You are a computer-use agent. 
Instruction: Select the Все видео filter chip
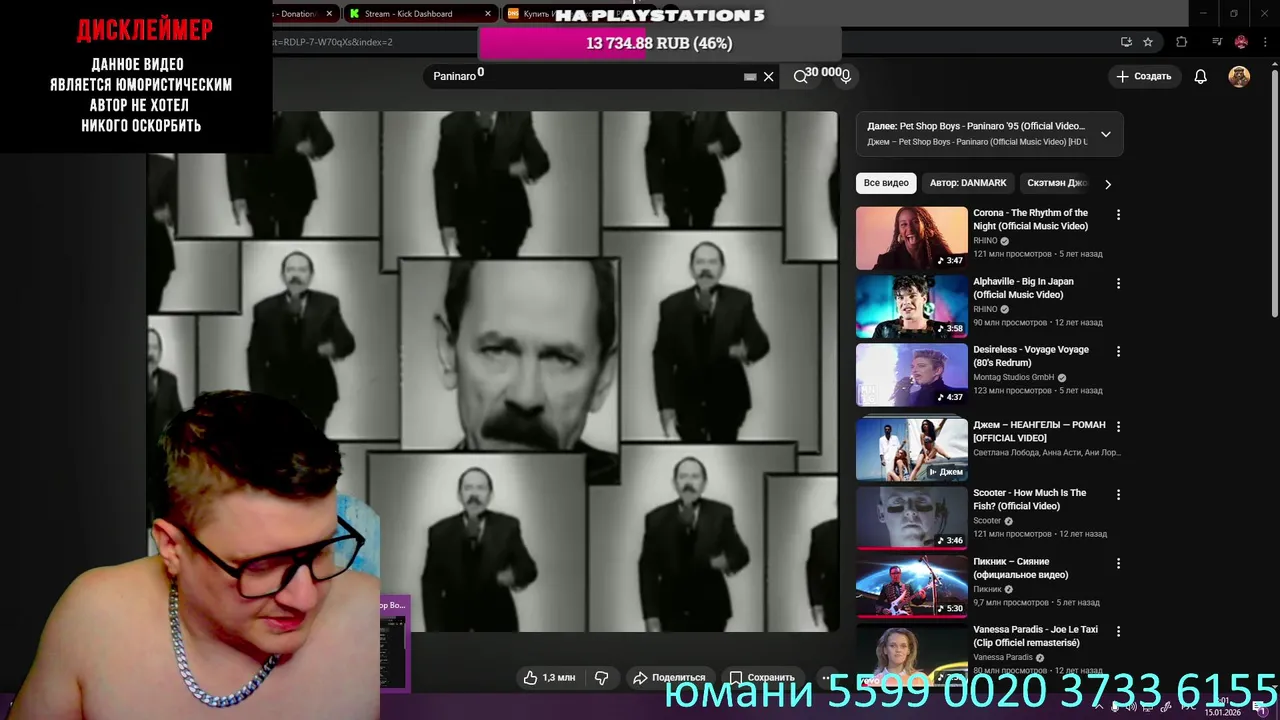(886, 183)
